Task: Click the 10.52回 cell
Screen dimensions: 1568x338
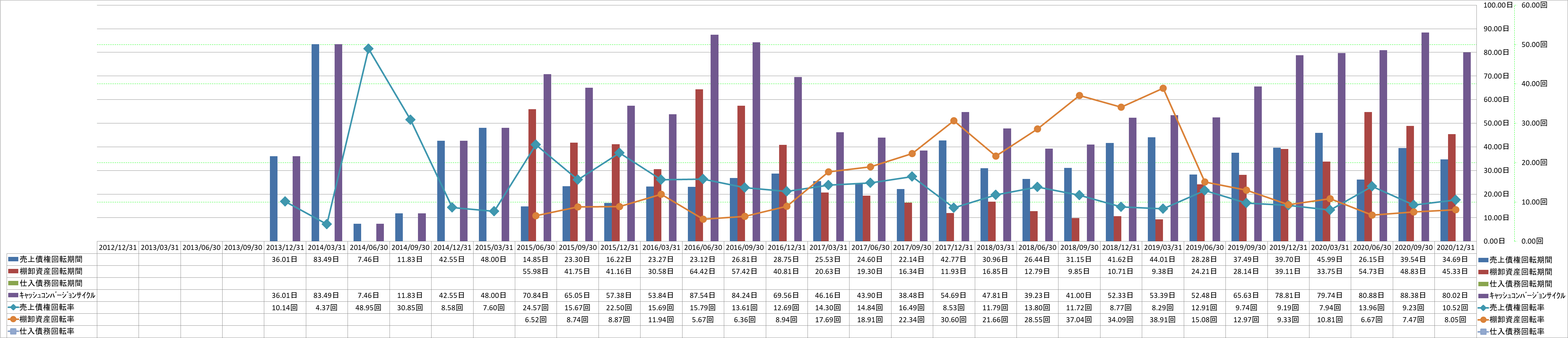Action: tap(1455, 308)
